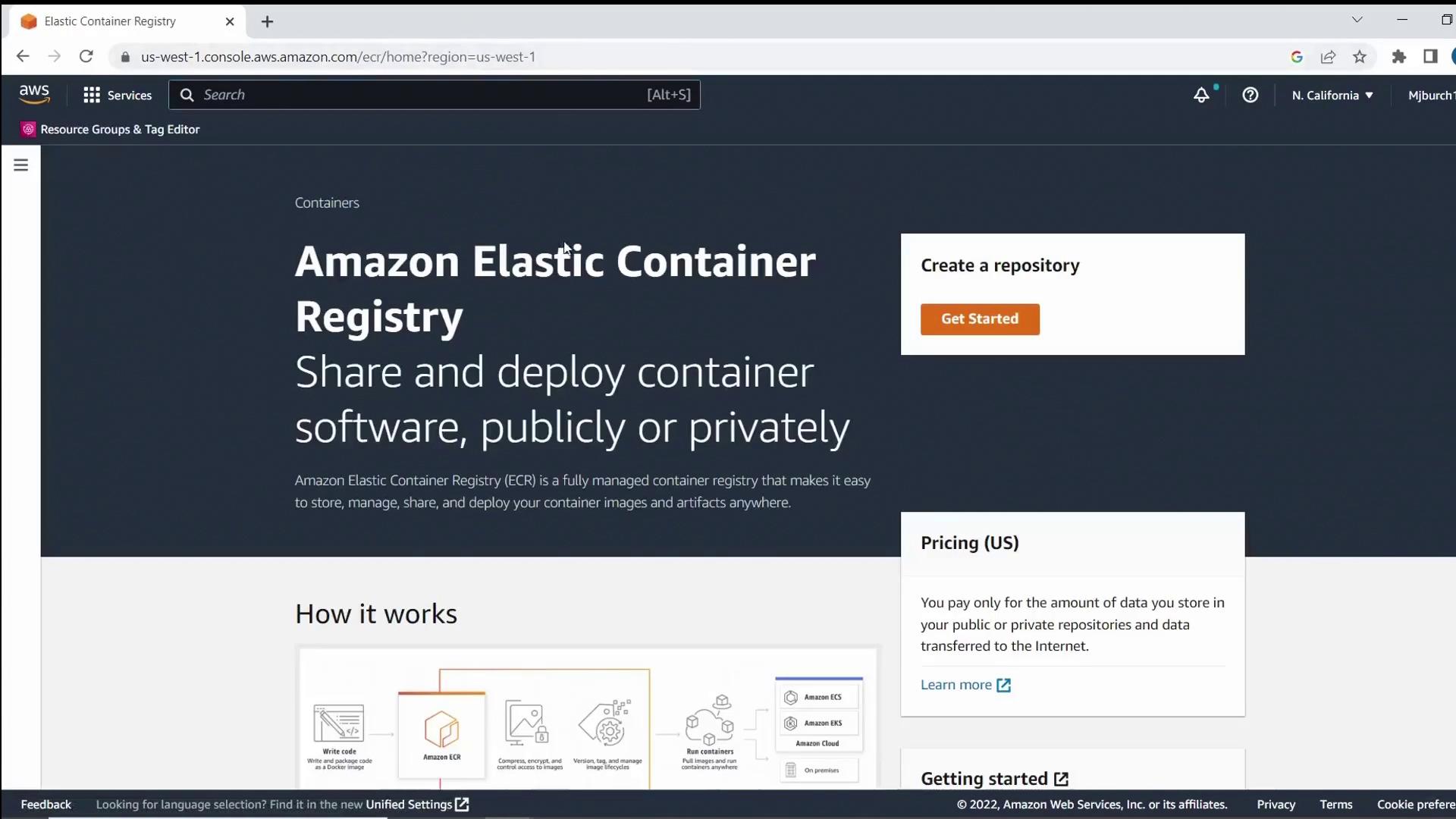Viewport: 1456px width, 819px height.
Task: Open the notifications bell
Action: (x=1201, y=95)
